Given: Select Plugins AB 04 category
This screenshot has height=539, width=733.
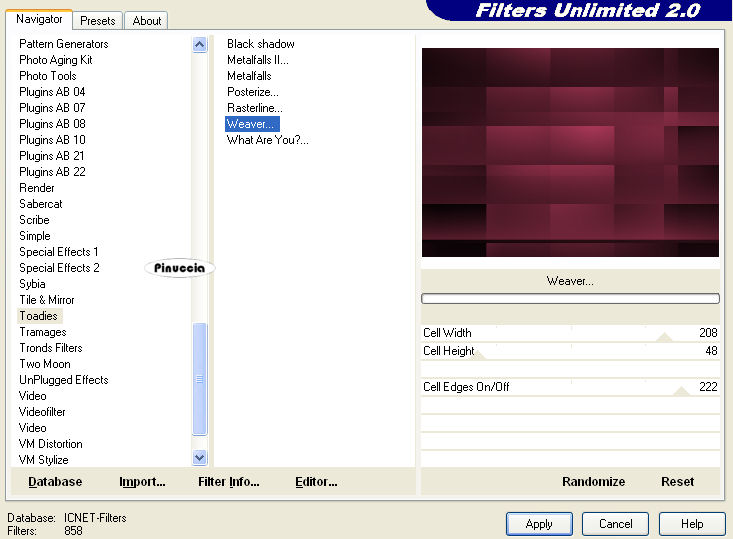Looking at the screenshot, I should (x=52, y=92).
